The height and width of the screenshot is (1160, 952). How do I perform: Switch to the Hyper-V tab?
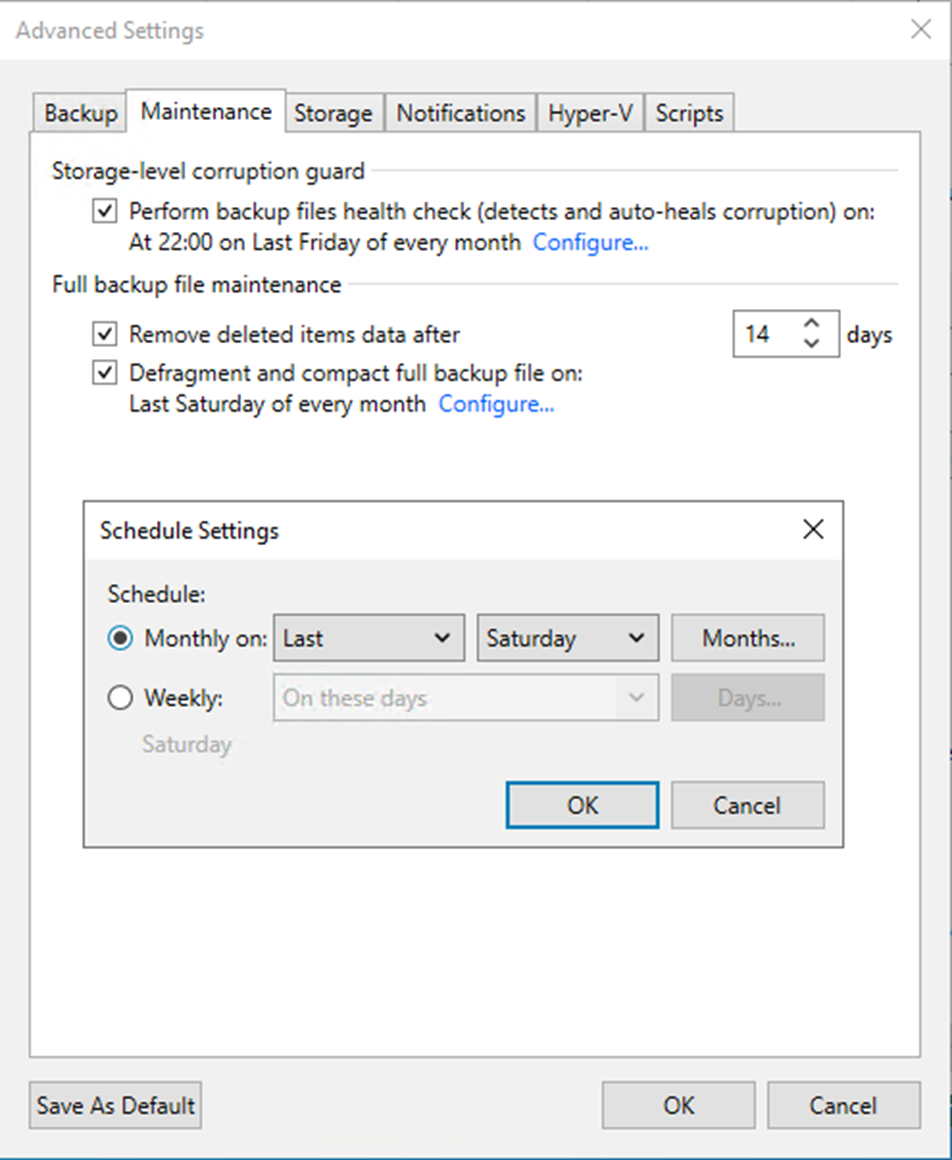pos(590,114)
